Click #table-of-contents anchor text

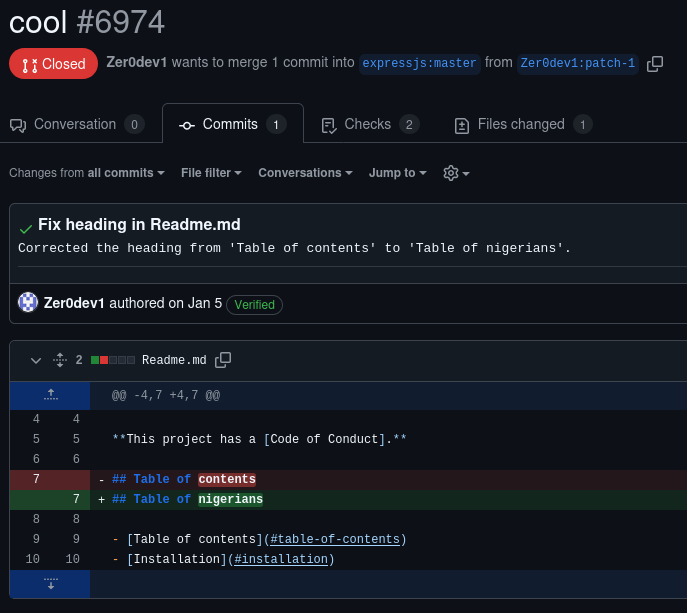335,539
